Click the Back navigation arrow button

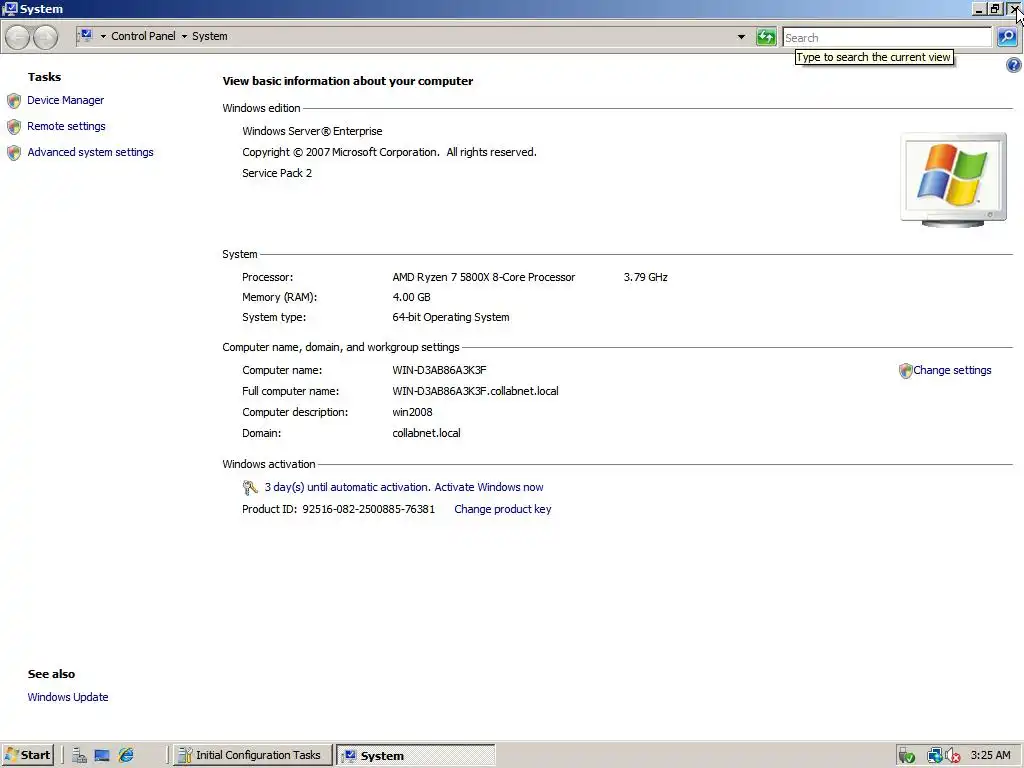(x=18, y=37)
